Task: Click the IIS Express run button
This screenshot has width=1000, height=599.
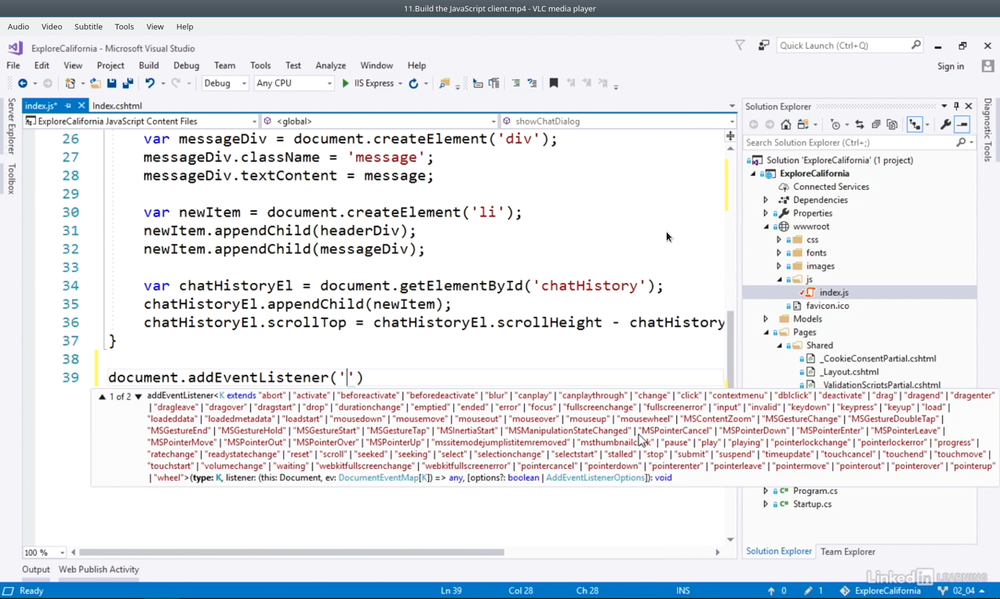Action: click(x=368, y=84)
